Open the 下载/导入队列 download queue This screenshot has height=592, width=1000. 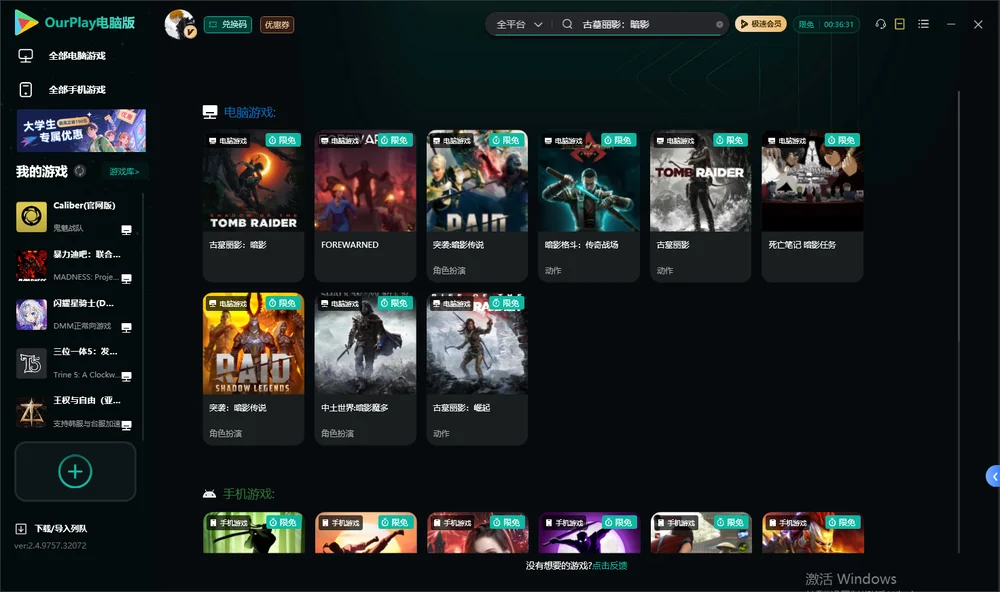52,528
